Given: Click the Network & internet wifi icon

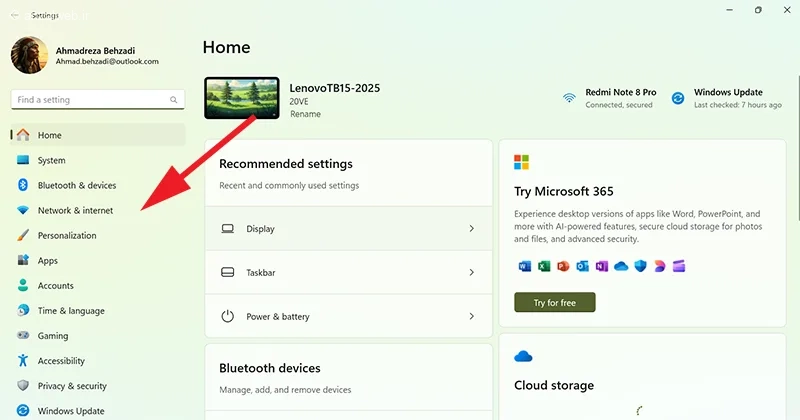Looking at the screenshot, I should pos(23,211).
